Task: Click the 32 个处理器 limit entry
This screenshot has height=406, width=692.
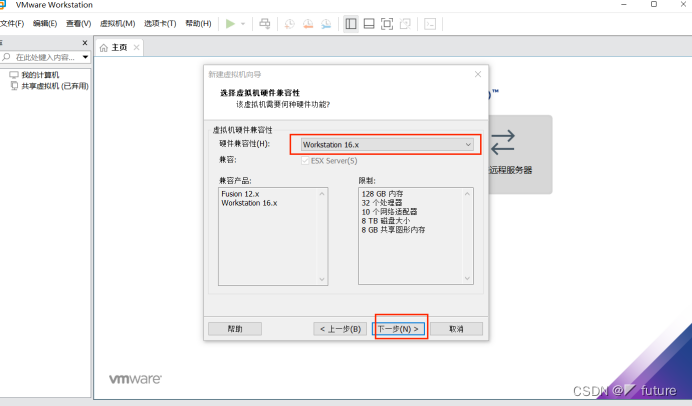Action: tap(382, 203)
